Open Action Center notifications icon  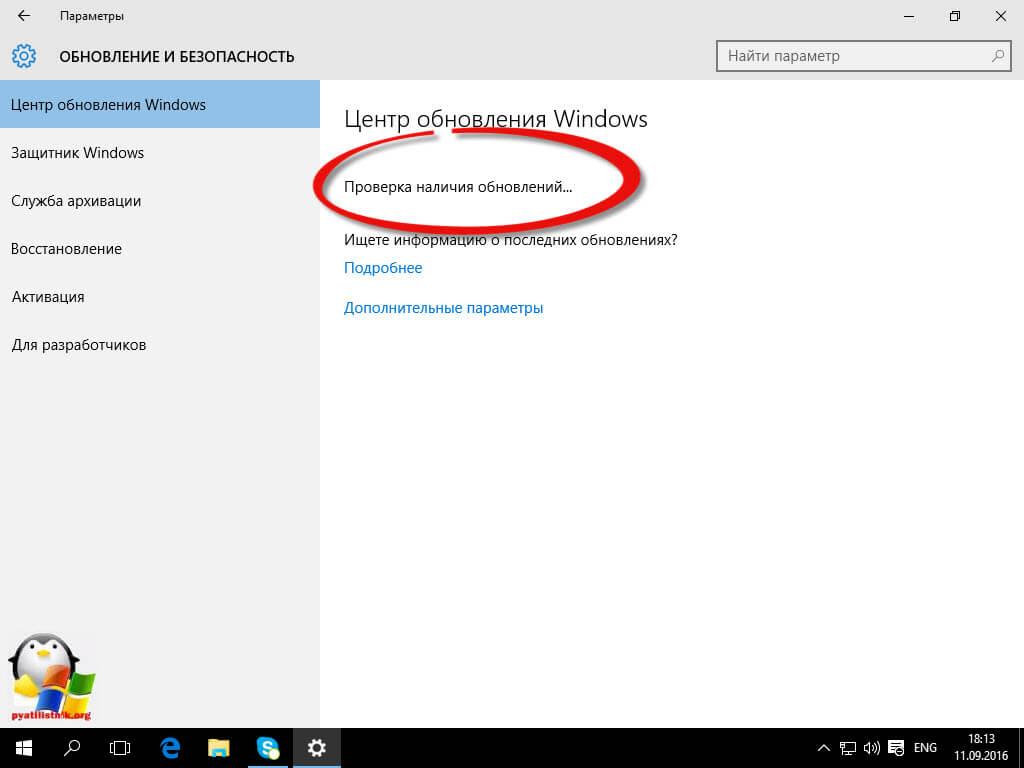click(x=896, y=748)
